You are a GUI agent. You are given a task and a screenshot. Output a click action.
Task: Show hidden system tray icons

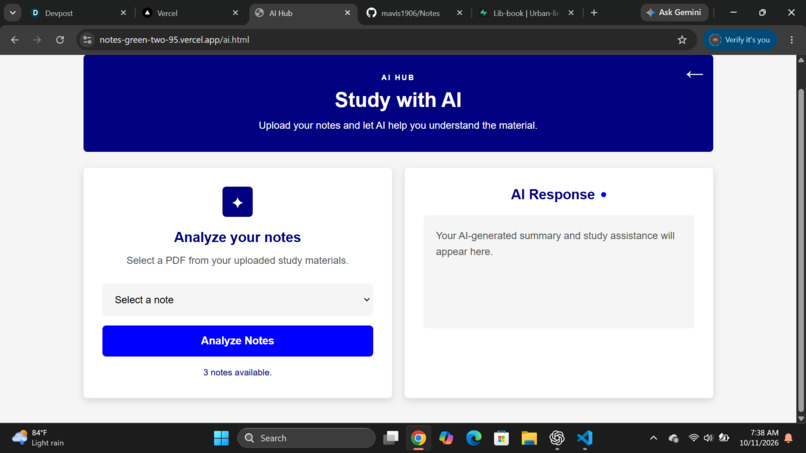click(x=653, y=438)
